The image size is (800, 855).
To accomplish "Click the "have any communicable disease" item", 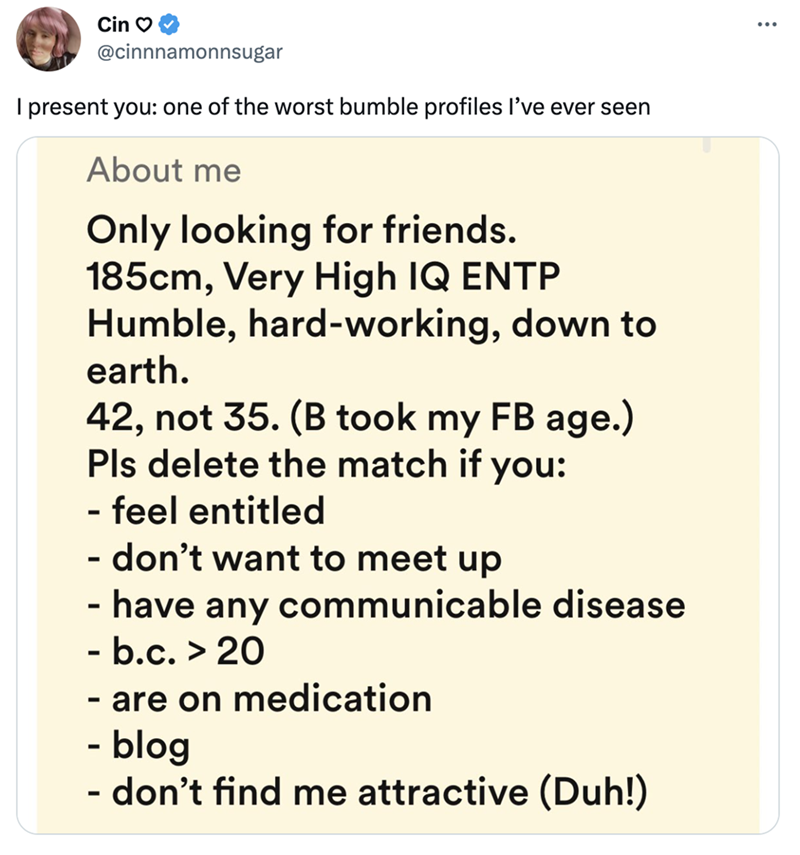I will coord(386,605).
